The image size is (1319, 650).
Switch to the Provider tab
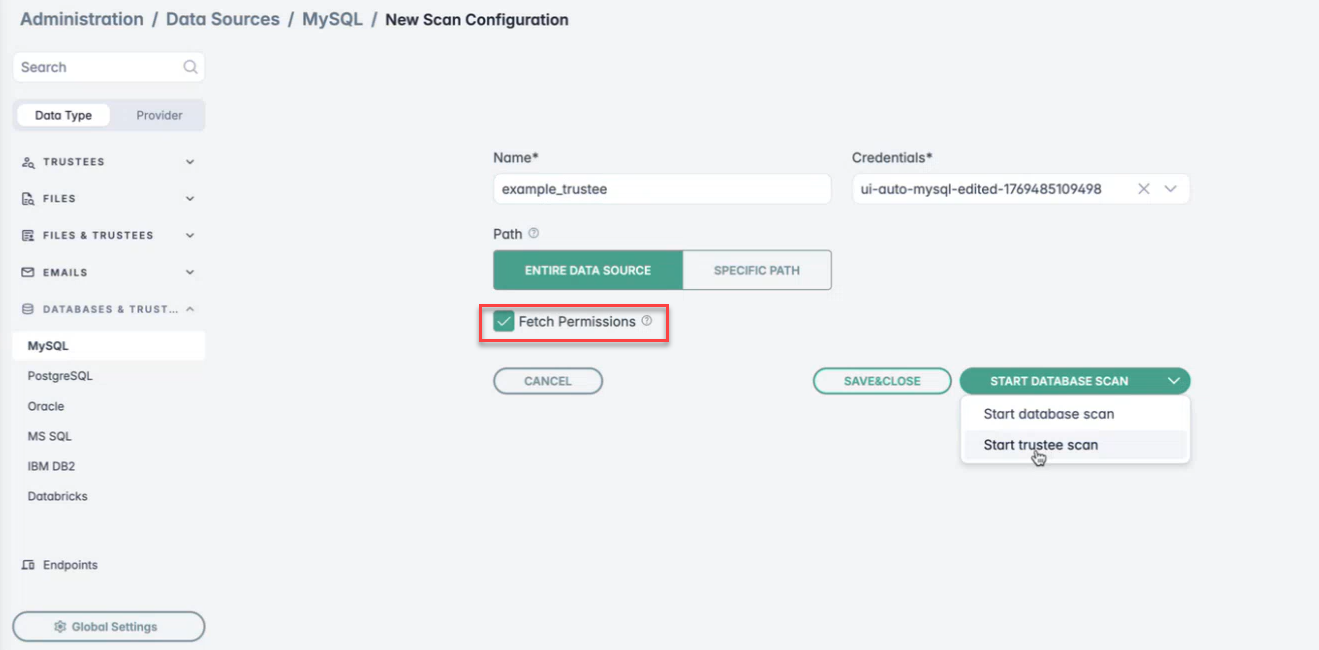(x=159, y=115)
